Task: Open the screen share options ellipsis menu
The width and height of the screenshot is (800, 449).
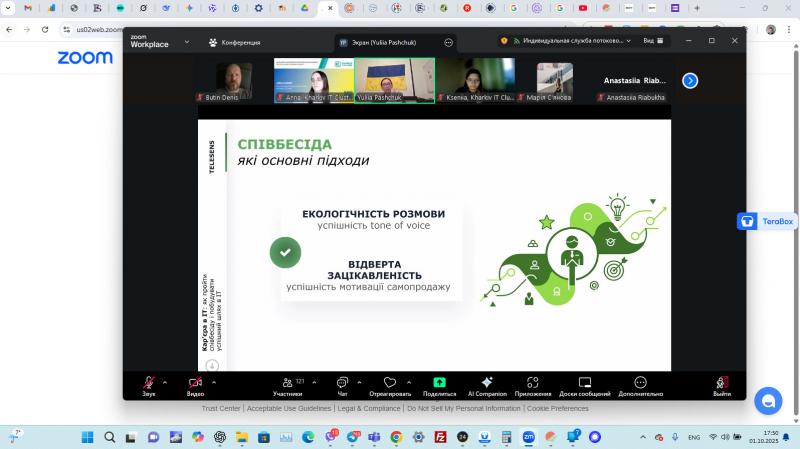Action: [448, 42]
